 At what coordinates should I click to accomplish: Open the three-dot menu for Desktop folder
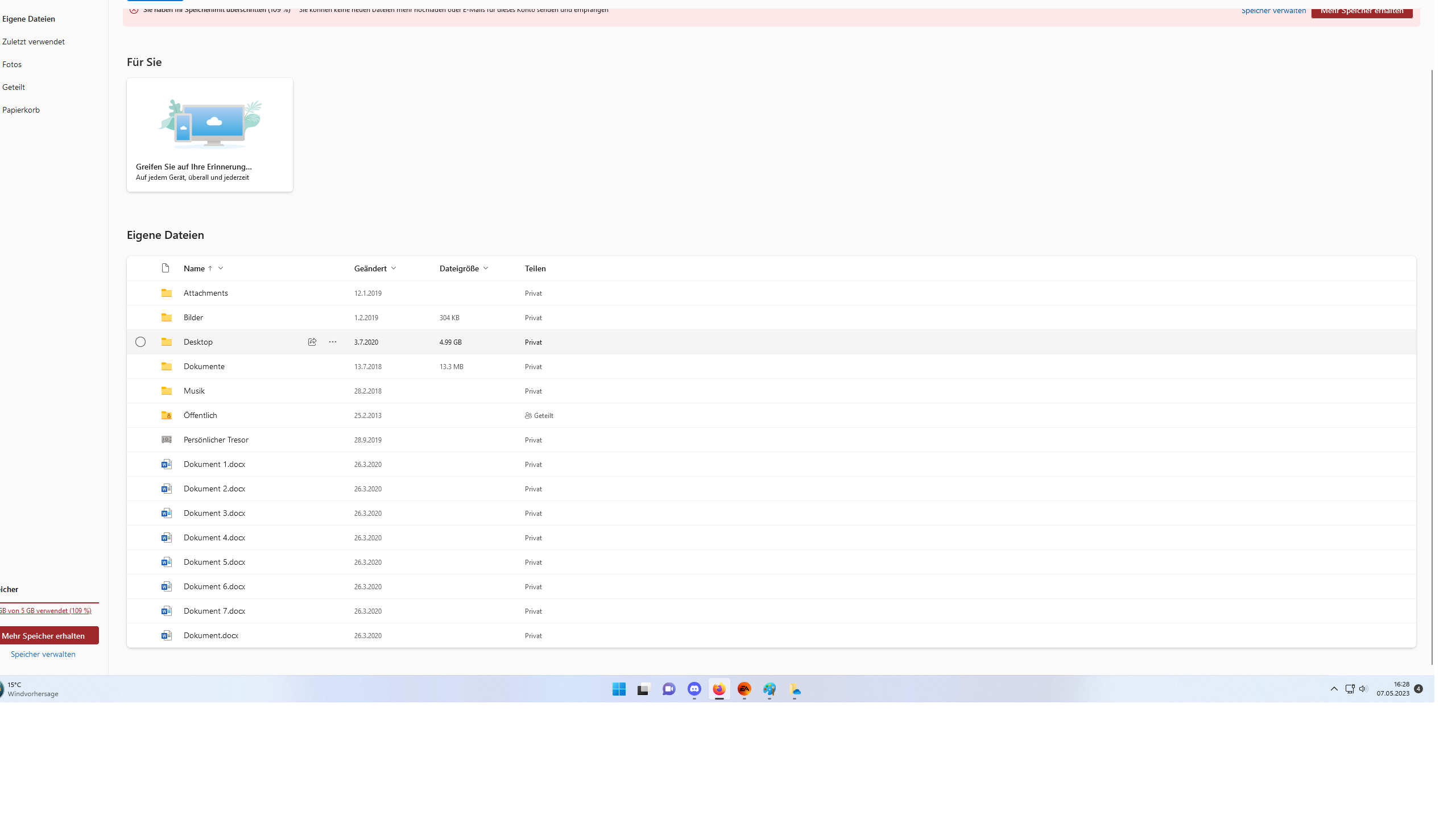tap(333, 342)
